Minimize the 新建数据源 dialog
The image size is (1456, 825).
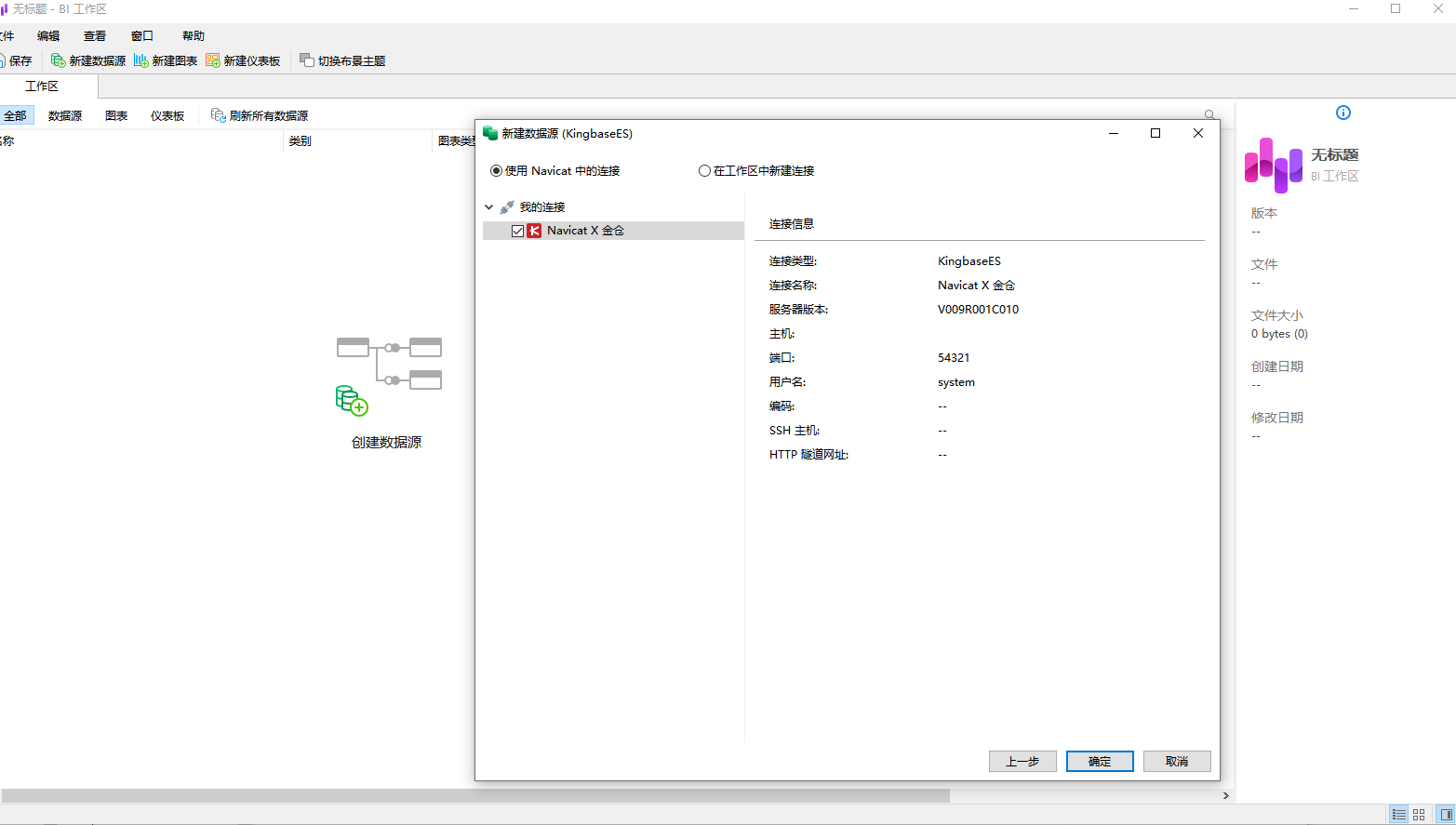point(1114,134)
